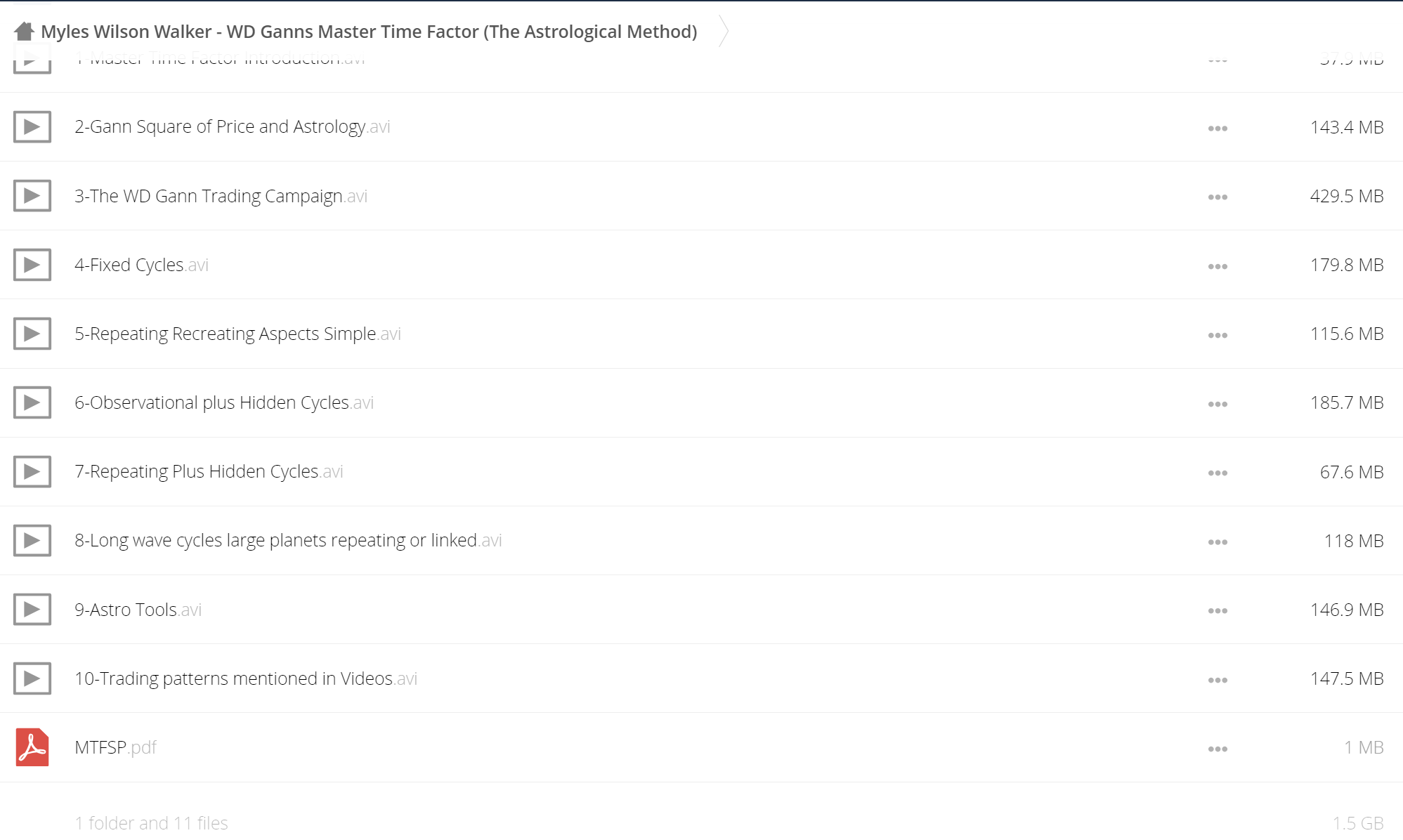
Task: Click video icon for 3-The WD Gann Trading Campaign
Action: coord(32,196)
